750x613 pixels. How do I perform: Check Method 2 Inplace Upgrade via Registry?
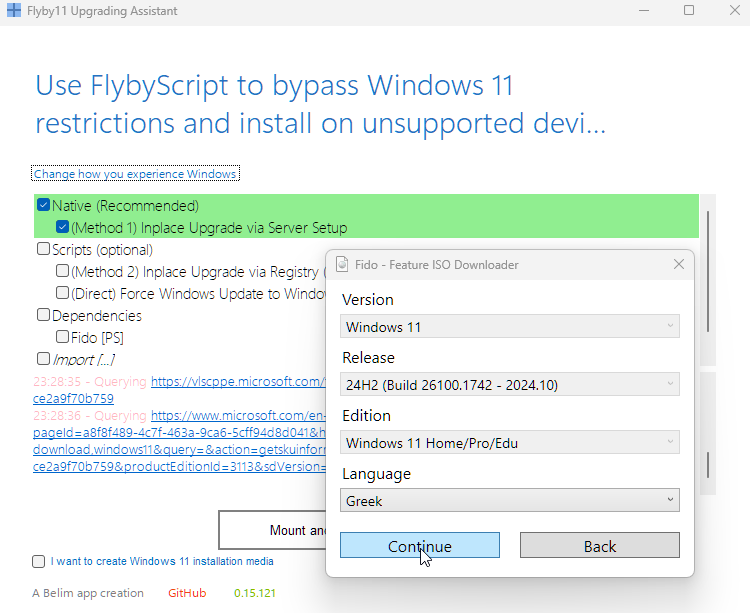coord(62,271)
